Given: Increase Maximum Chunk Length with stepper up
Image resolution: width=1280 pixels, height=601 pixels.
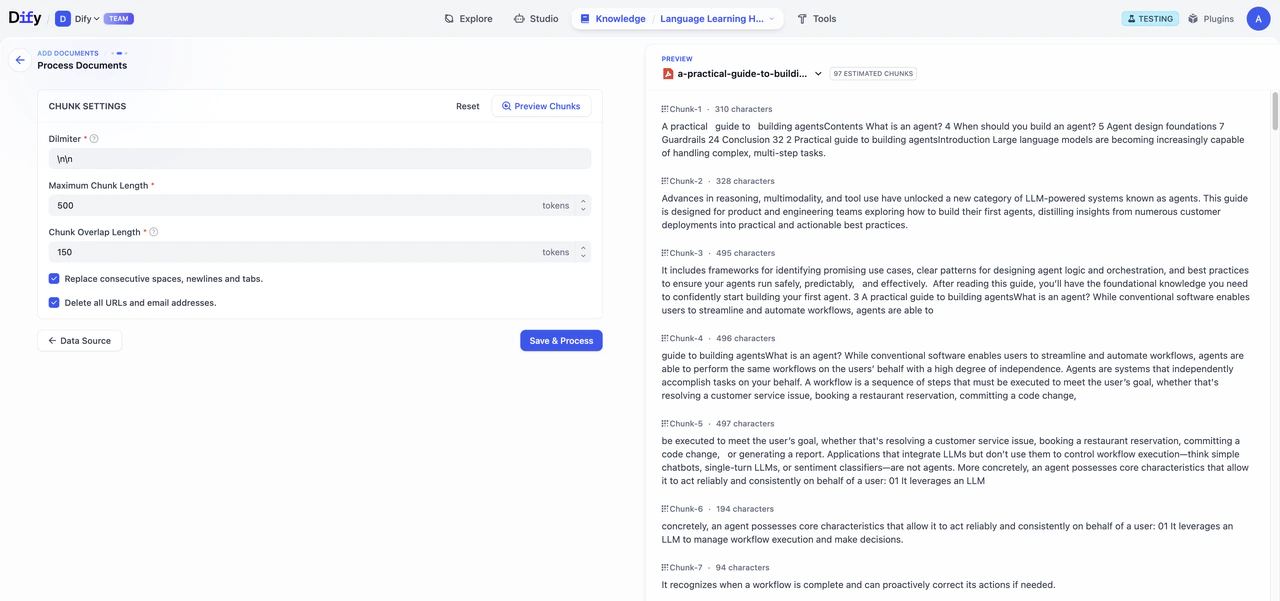Looking at the screenshot, I should tap(584, 201).
